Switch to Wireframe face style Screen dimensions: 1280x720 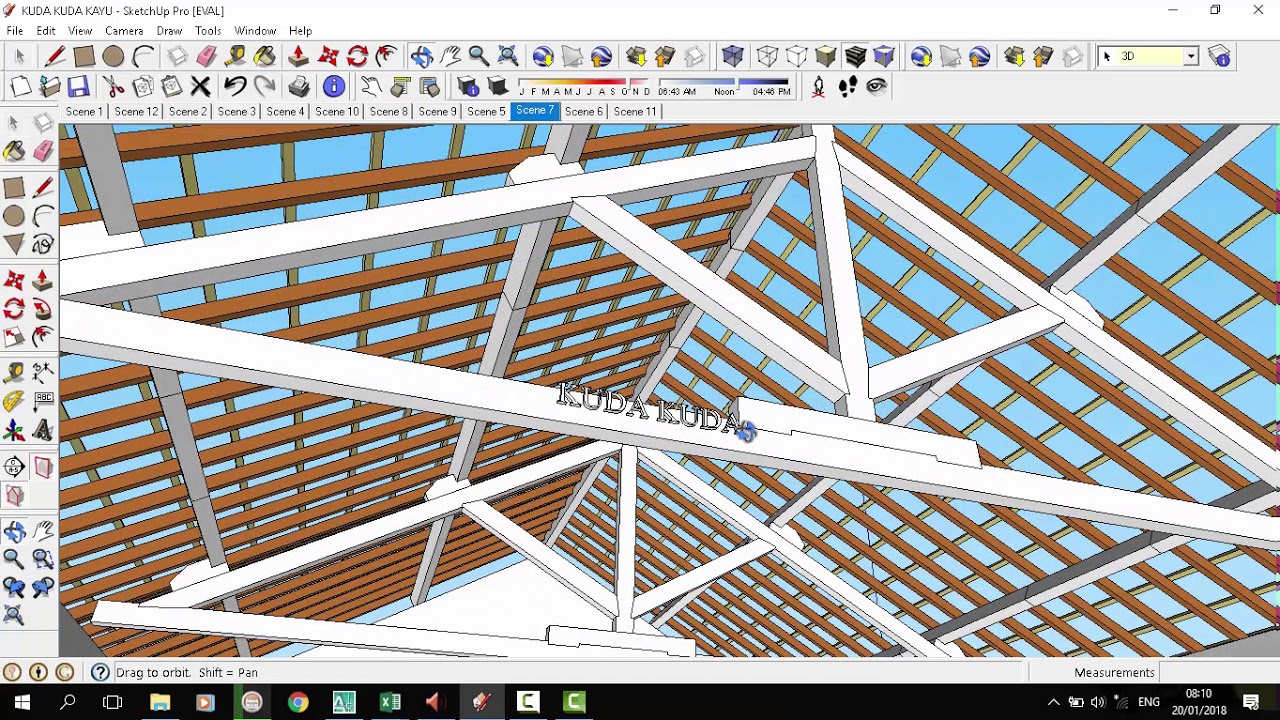(x=767, y=56)
